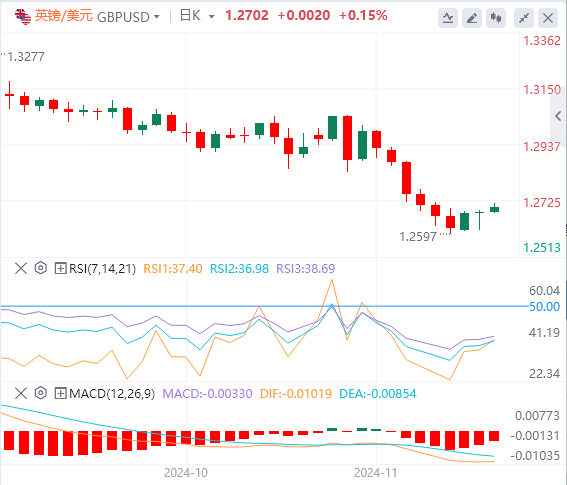567x485 pixels.
Task: Click the 41.19 RSI axis label
Action: [545, 332]
